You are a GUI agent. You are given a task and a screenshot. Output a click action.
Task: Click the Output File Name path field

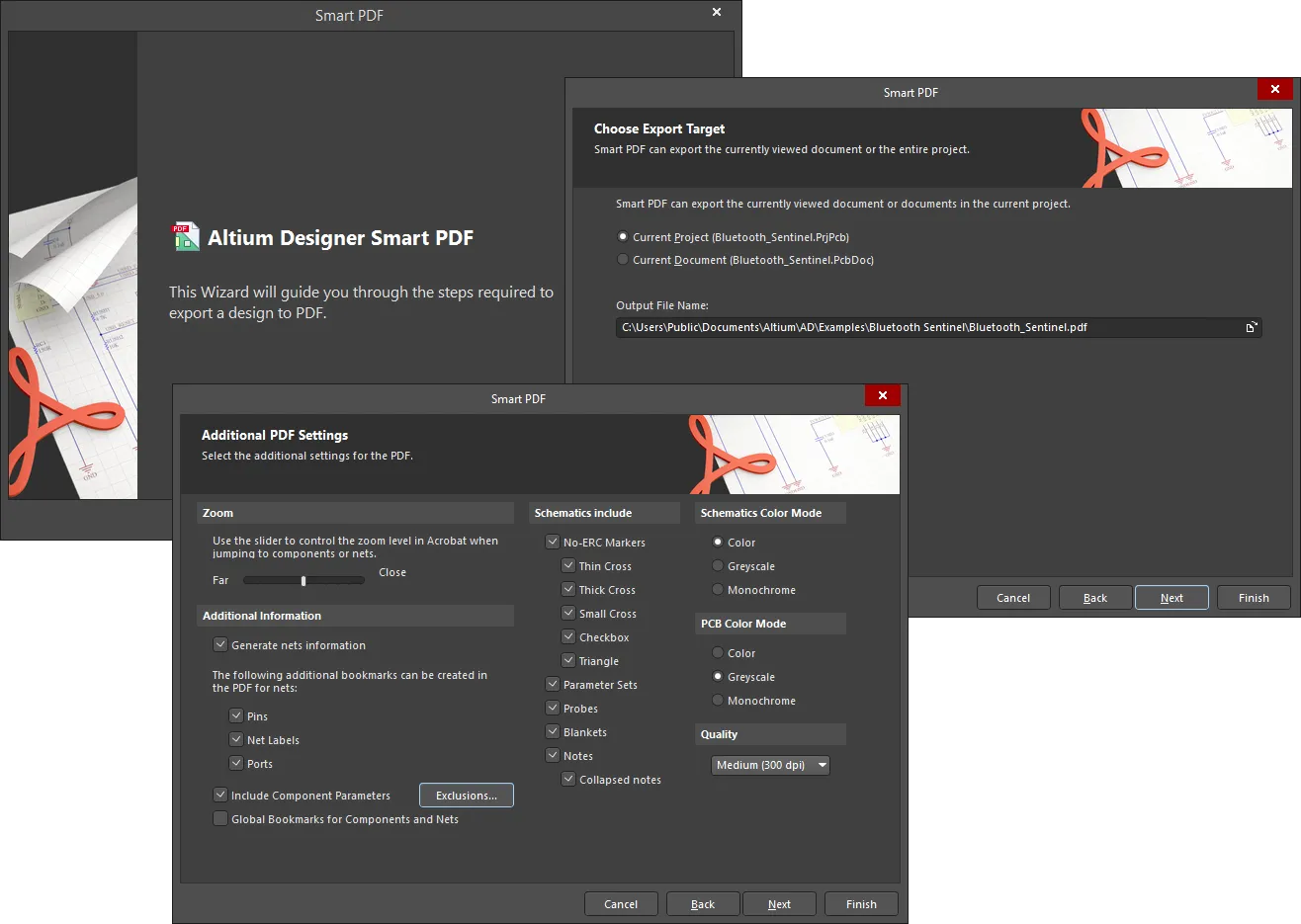(938, 327)
